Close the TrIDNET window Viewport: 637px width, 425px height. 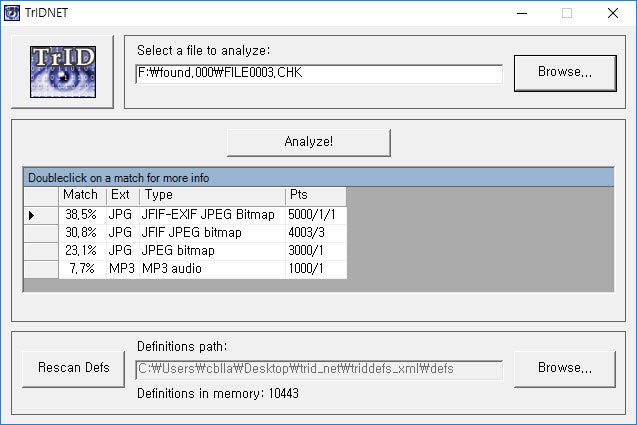tap(612, 13)
